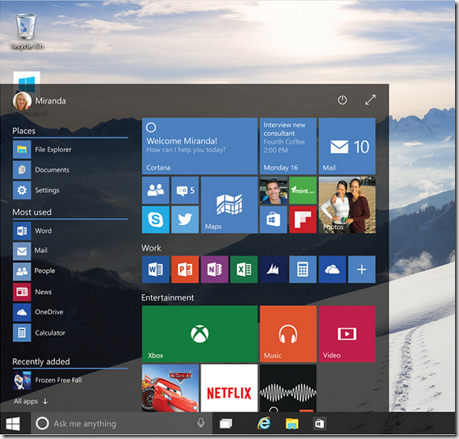This screenshot has width=459, height=439.
Task: Launch OneNote tile in Work group
Action: [215, 269]
